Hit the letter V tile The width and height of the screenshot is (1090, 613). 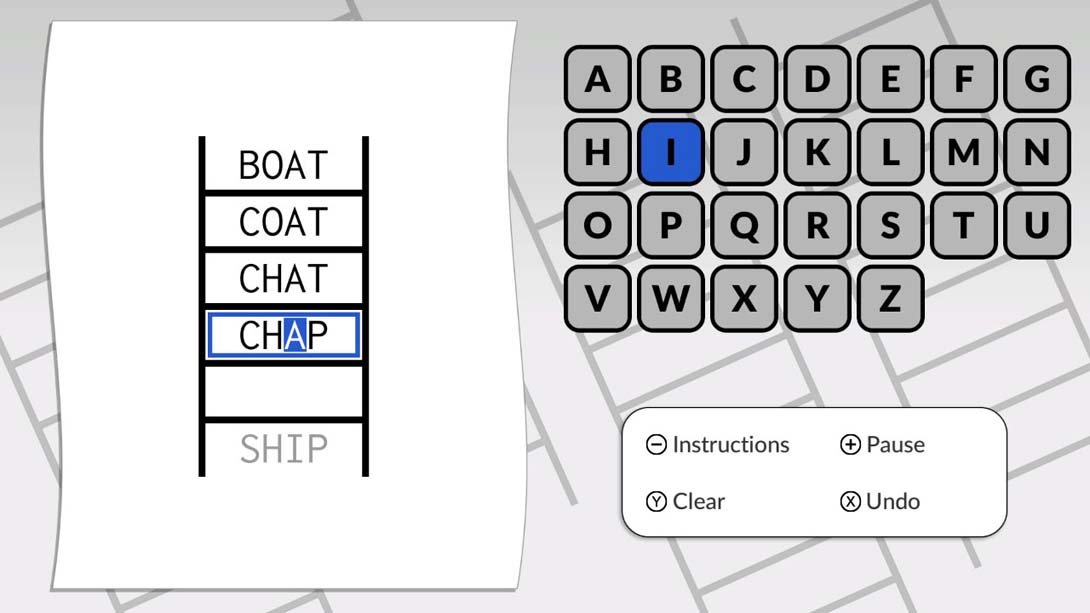pyautogui.click(x=598, y=298)
